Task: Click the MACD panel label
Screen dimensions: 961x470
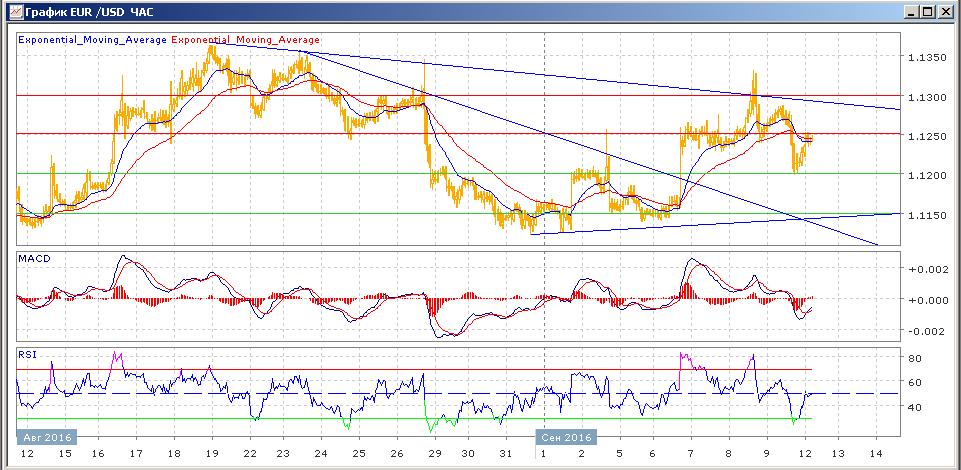Action: 34,259
